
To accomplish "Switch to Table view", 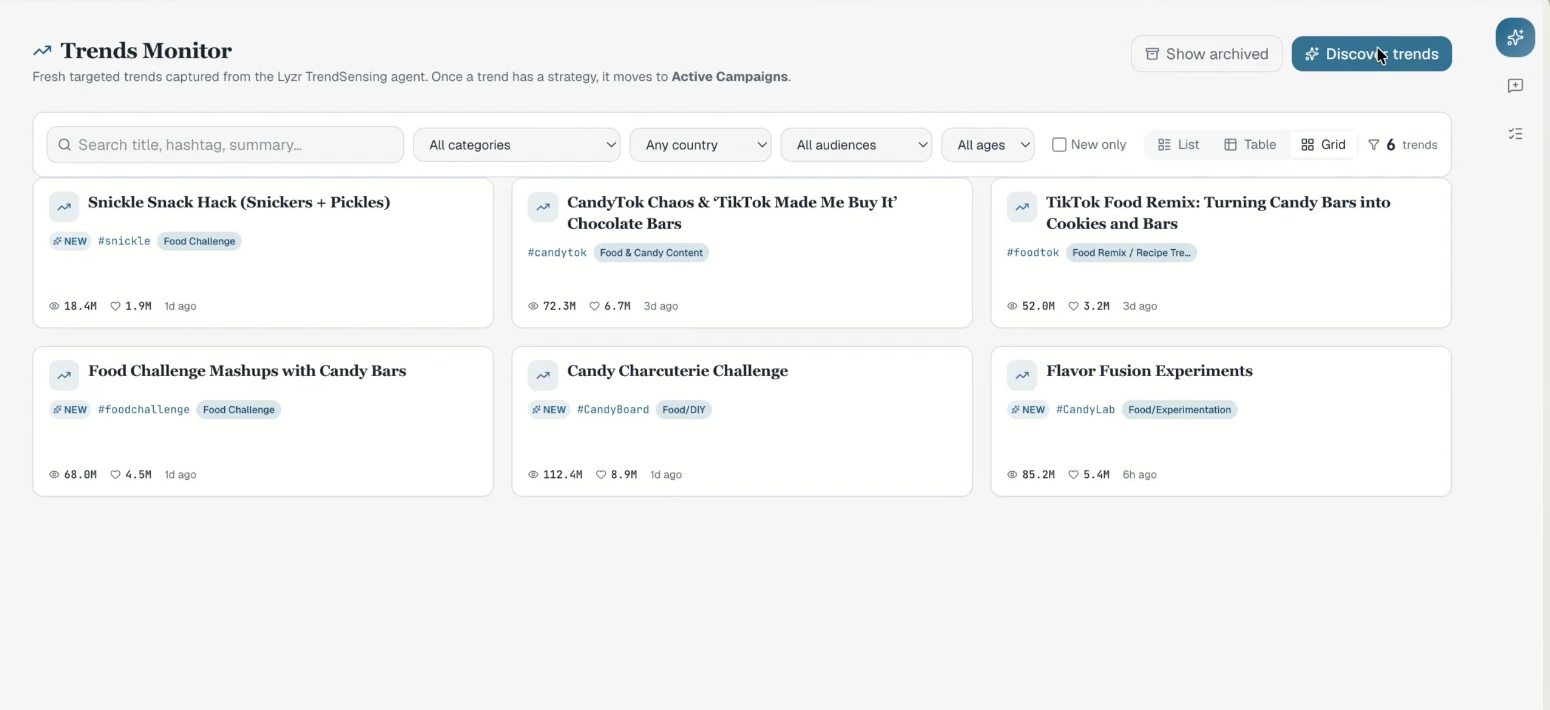I will pos(1250,145).
